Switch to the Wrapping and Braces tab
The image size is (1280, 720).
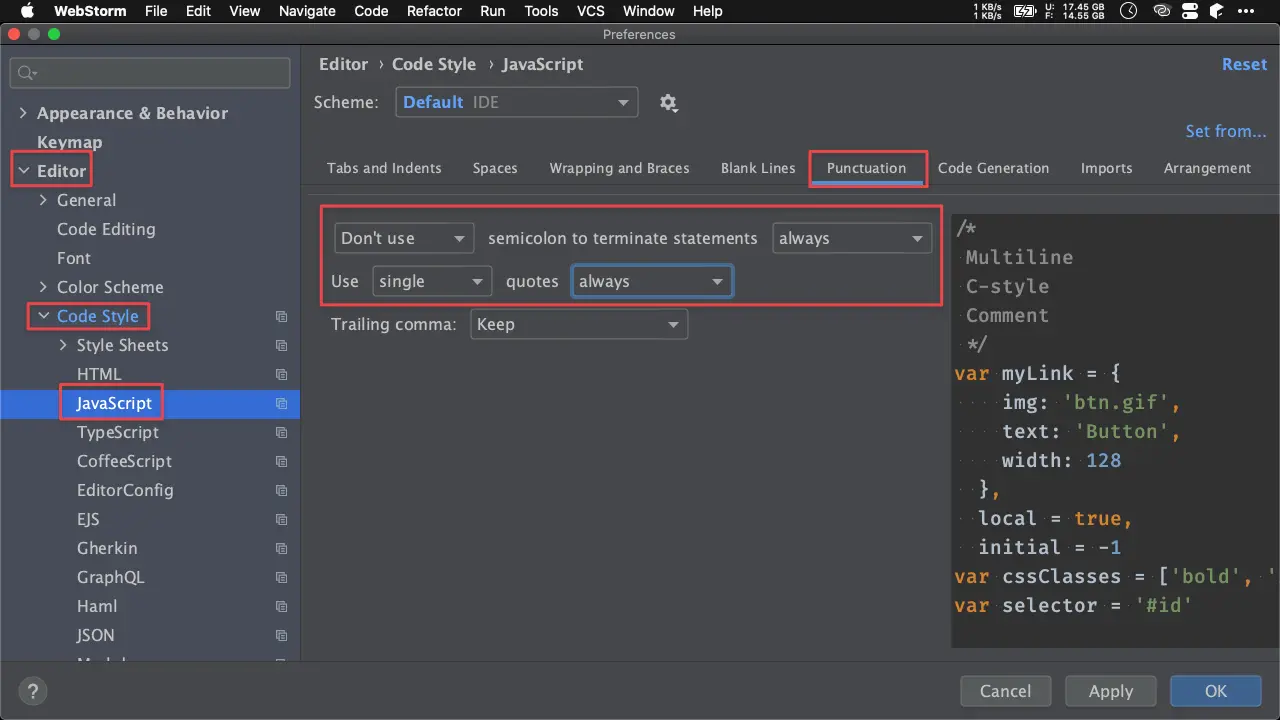619,168
